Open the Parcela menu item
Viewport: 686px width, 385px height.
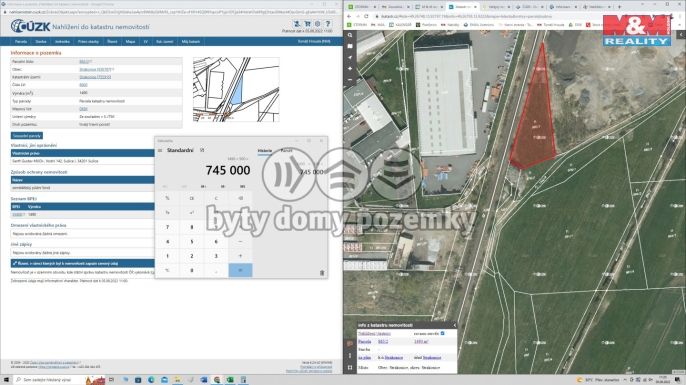pos(21,42)
